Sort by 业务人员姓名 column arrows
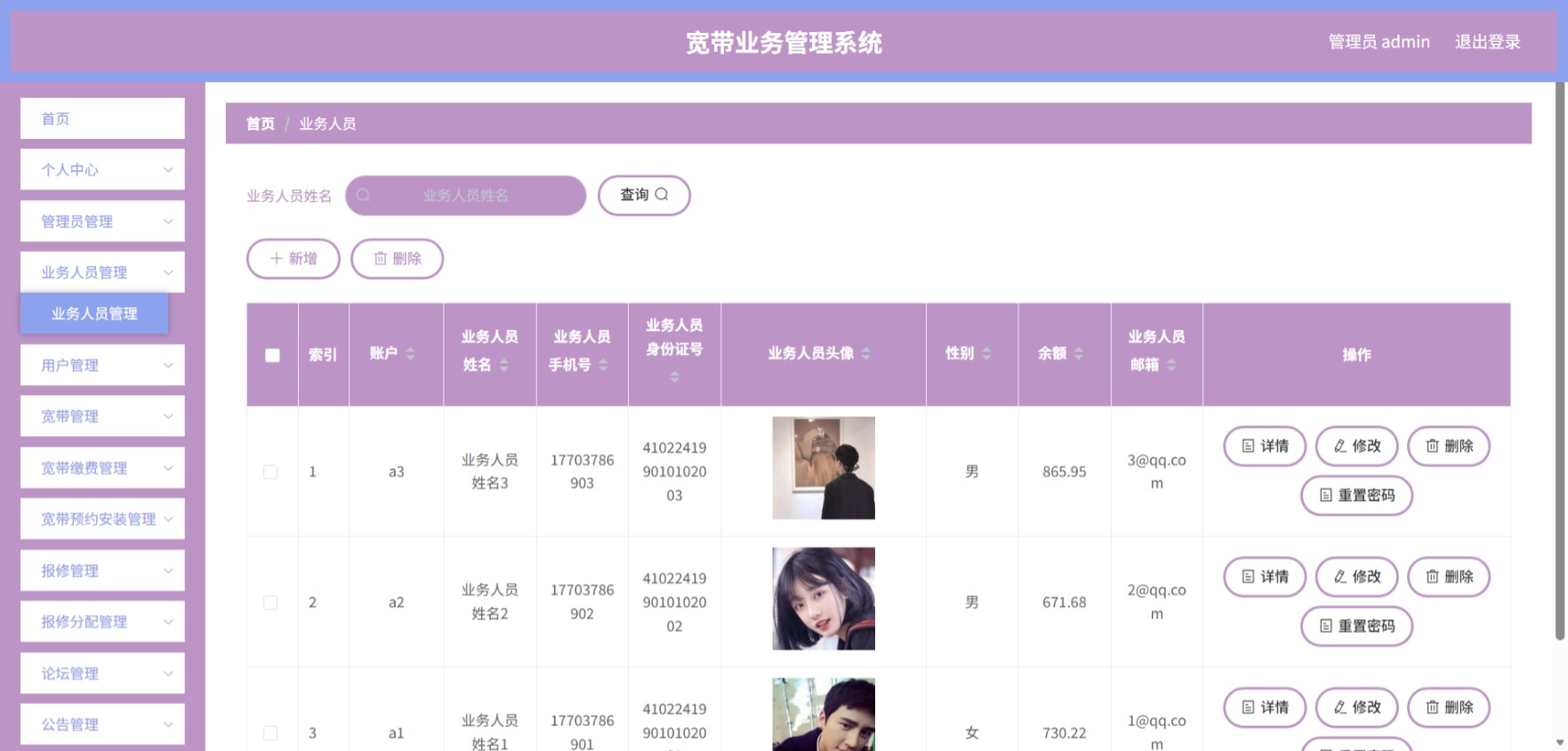The image size is (1568, 751). click(x=504, y=365)
